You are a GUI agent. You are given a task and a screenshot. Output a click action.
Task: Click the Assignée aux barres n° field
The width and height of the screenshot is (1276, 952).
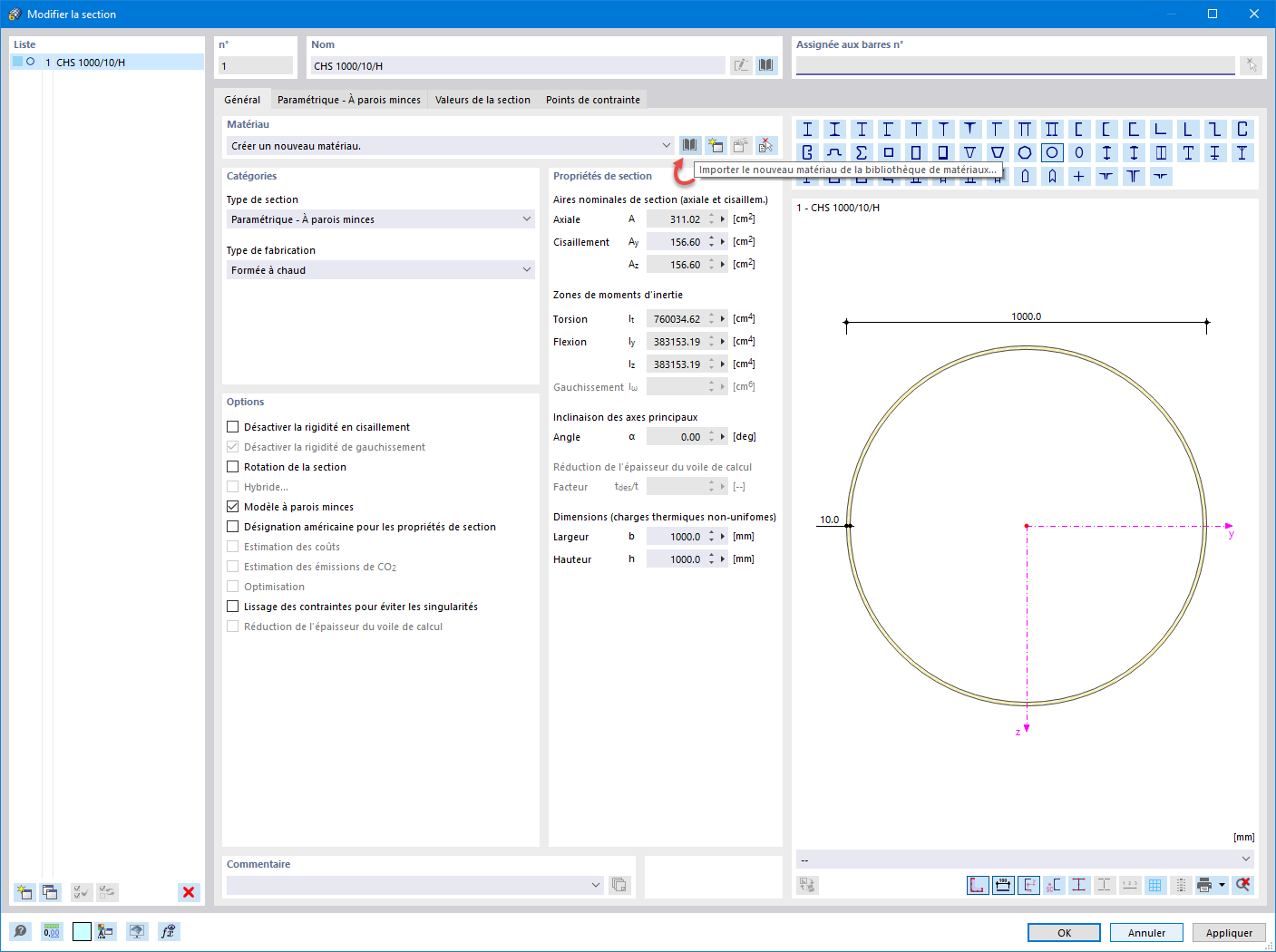point(1016,65)
